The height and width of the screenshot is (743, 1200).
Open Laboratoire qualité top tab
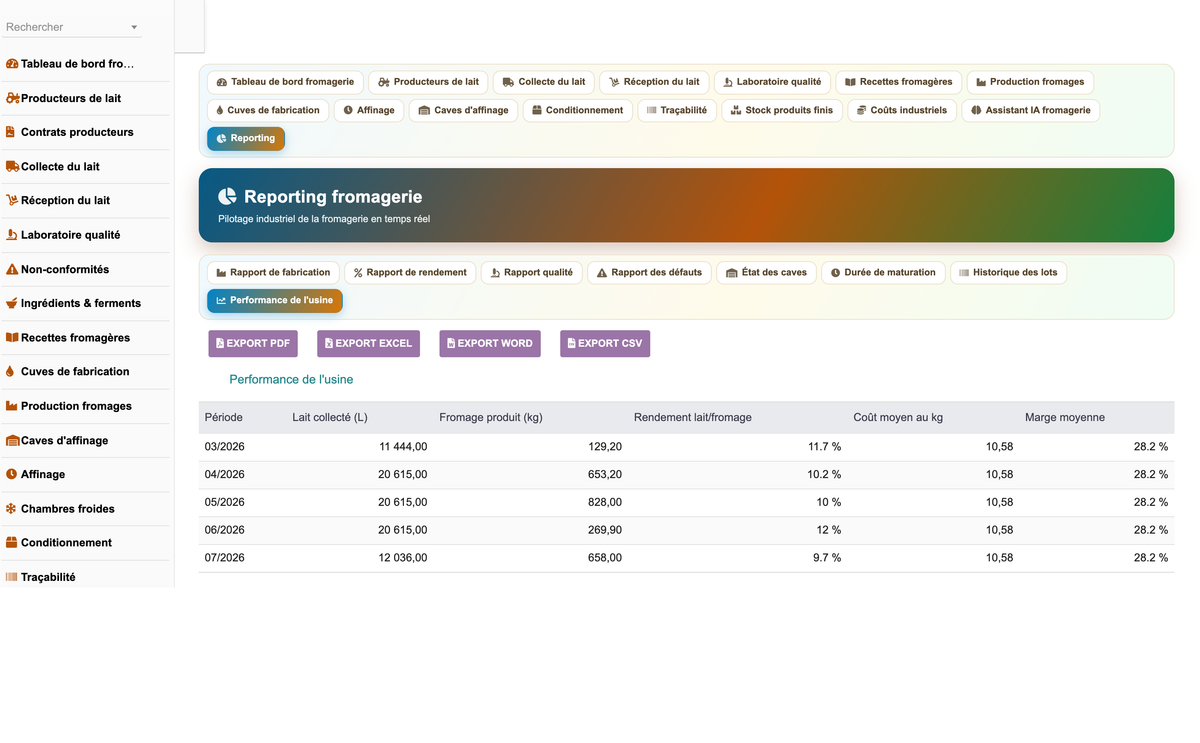tap(772, 82)
